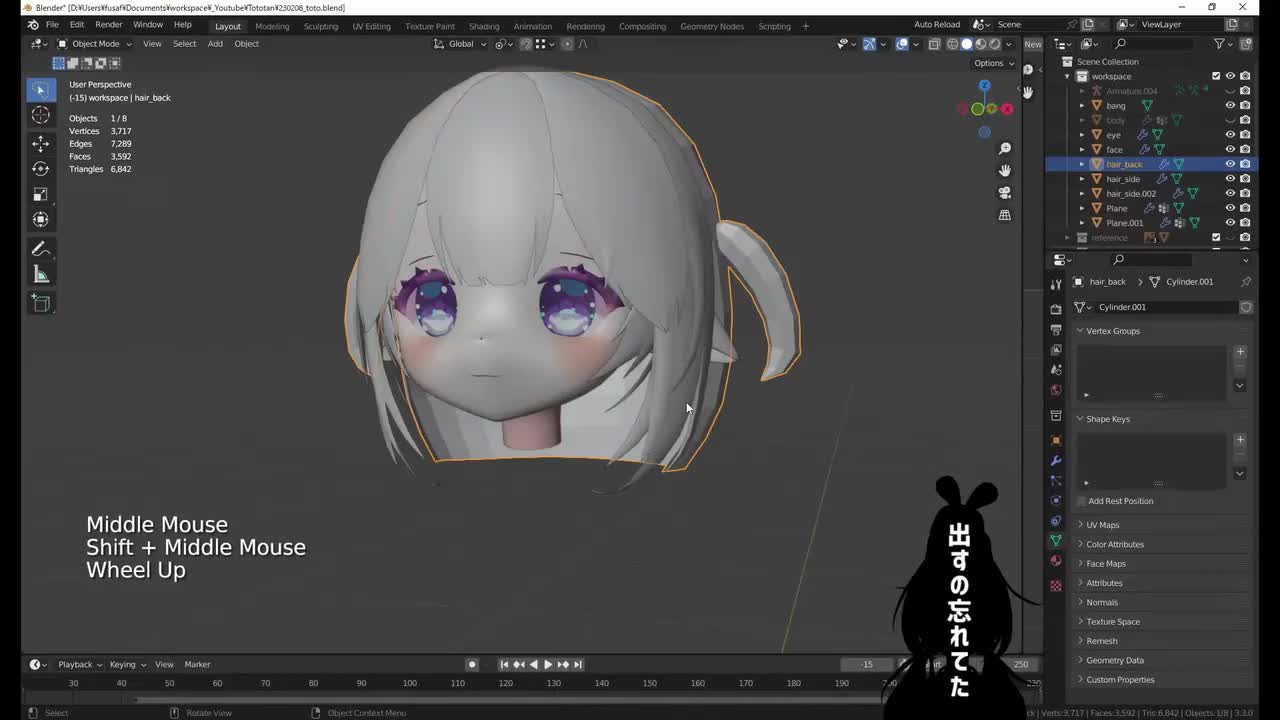The width and height of the screenshot is (1280, 720).
Task: Expand the UV Maps panel
Action: [x=1102, y=525]
